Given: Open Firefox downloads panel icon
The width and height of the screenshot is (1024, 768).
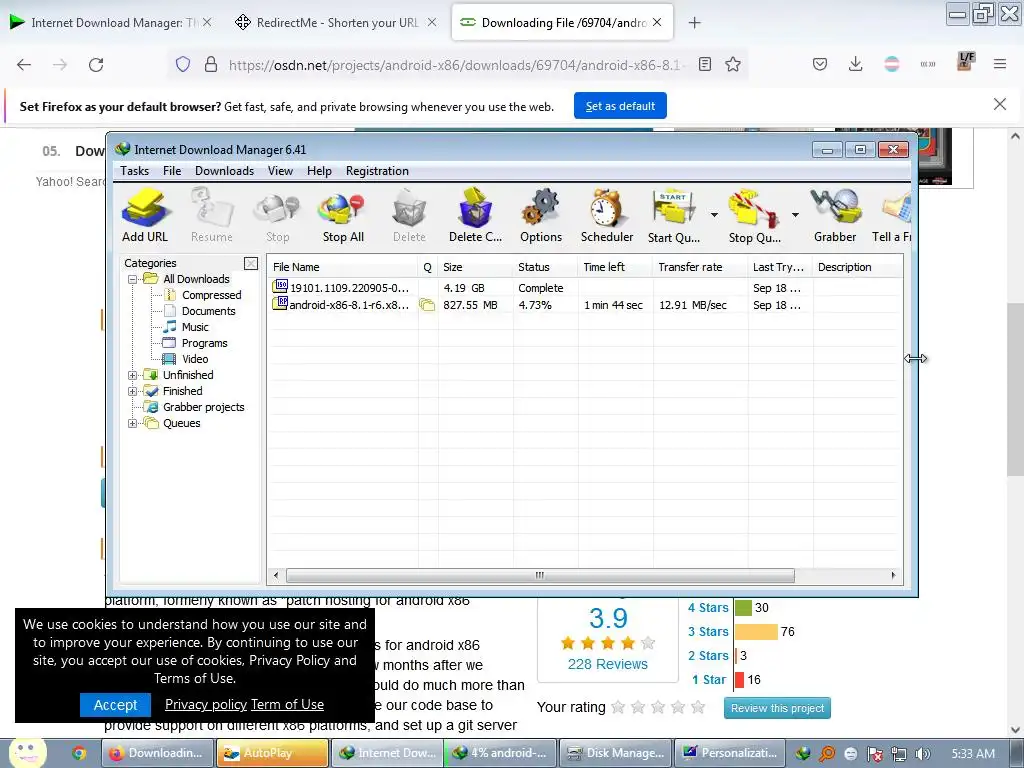Looking at the screenshot, I should [x=855, y=64].
